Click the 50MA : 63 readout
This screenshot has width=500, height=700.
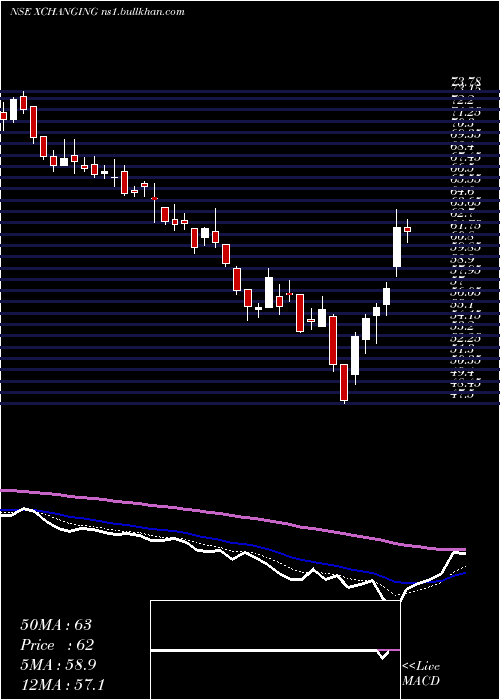56,625
